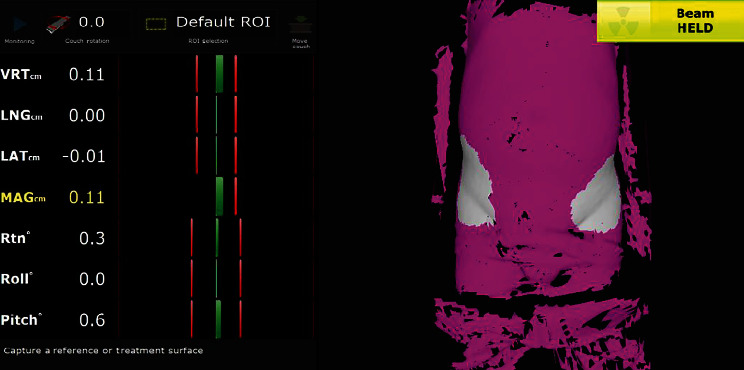This screenshot has height=370, width=744.
Task: Click the yellow MAG label
Action: click(x=23, y=197)
